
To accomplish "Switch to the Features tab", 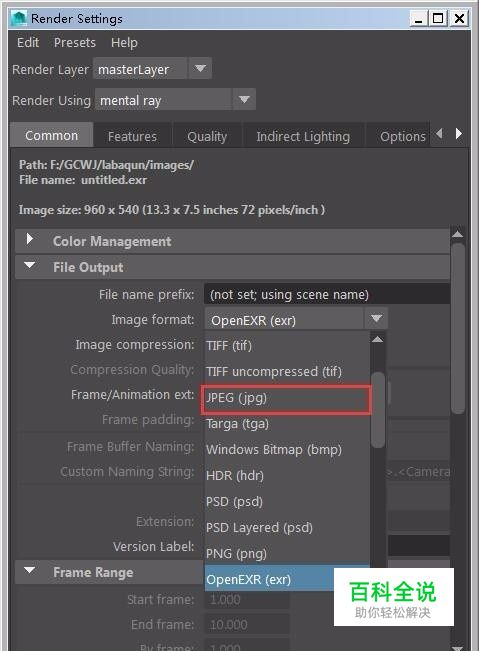I will point(132,136).
